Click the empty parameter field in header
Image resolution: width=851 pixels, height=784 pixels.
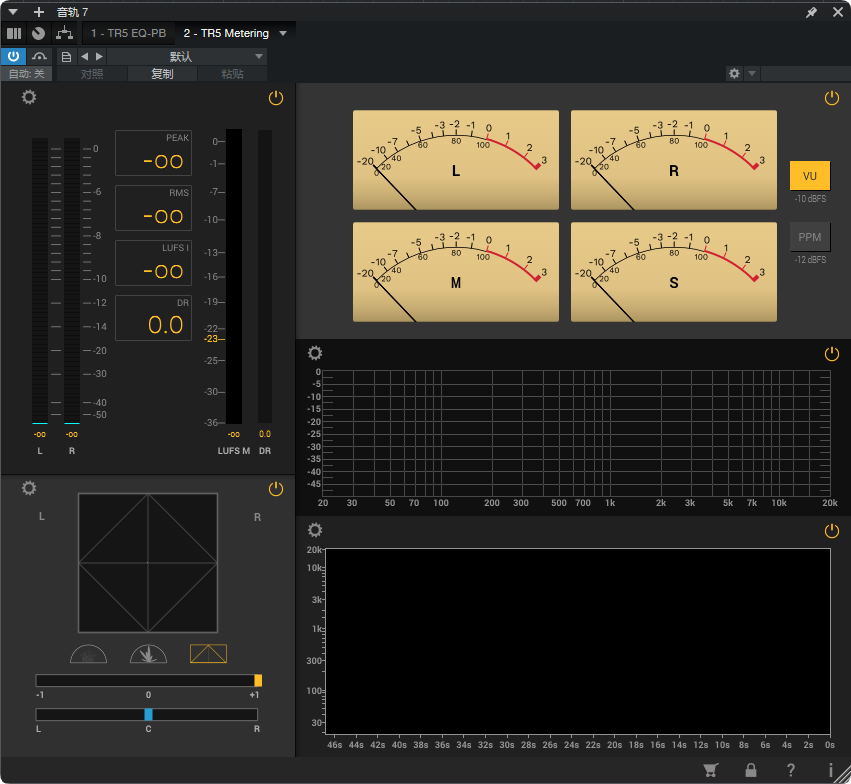(805, 73)
